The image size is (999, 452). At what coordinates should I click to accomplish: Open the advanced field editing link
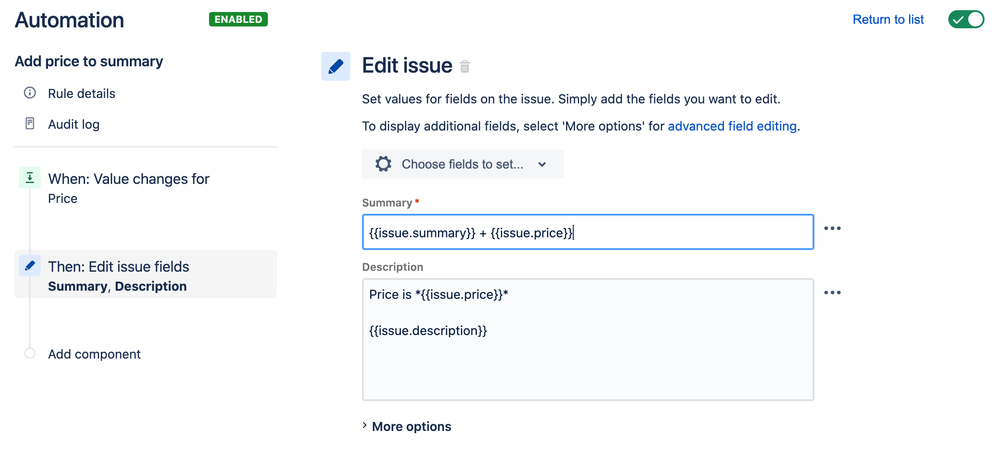[734, 126]
